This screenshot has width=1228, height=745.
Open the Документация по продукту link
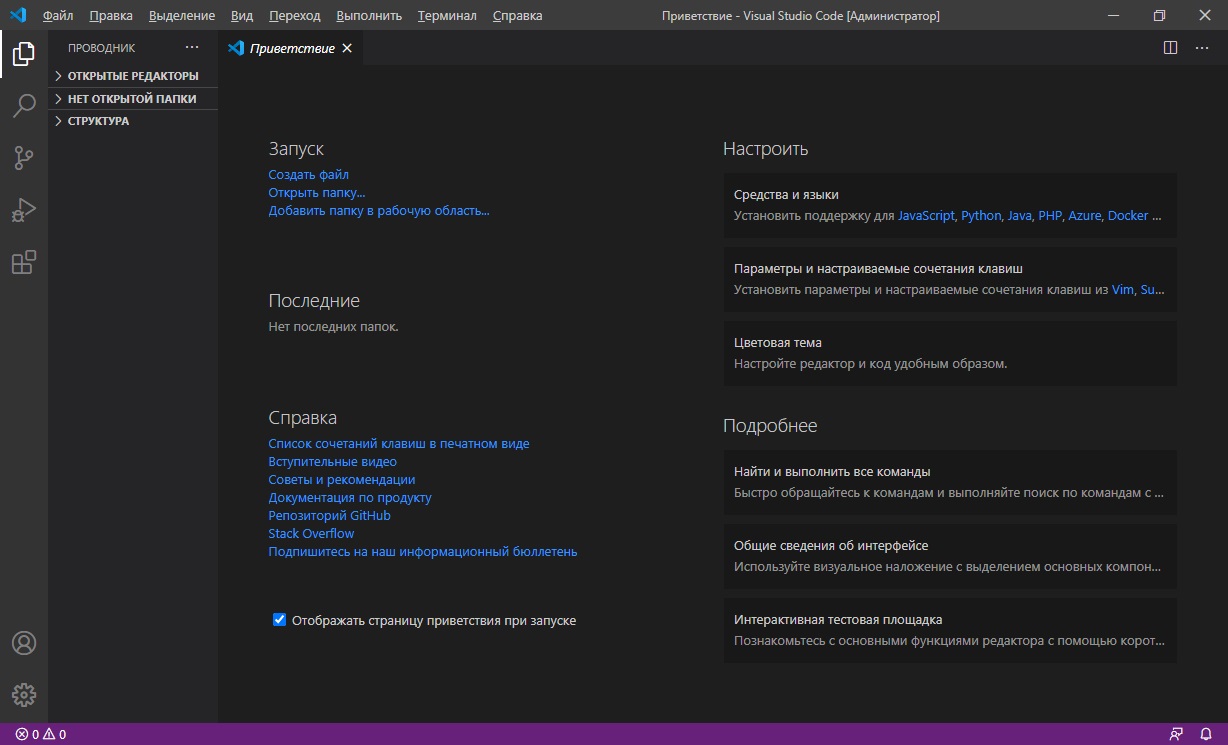click(x=350, y=498)
